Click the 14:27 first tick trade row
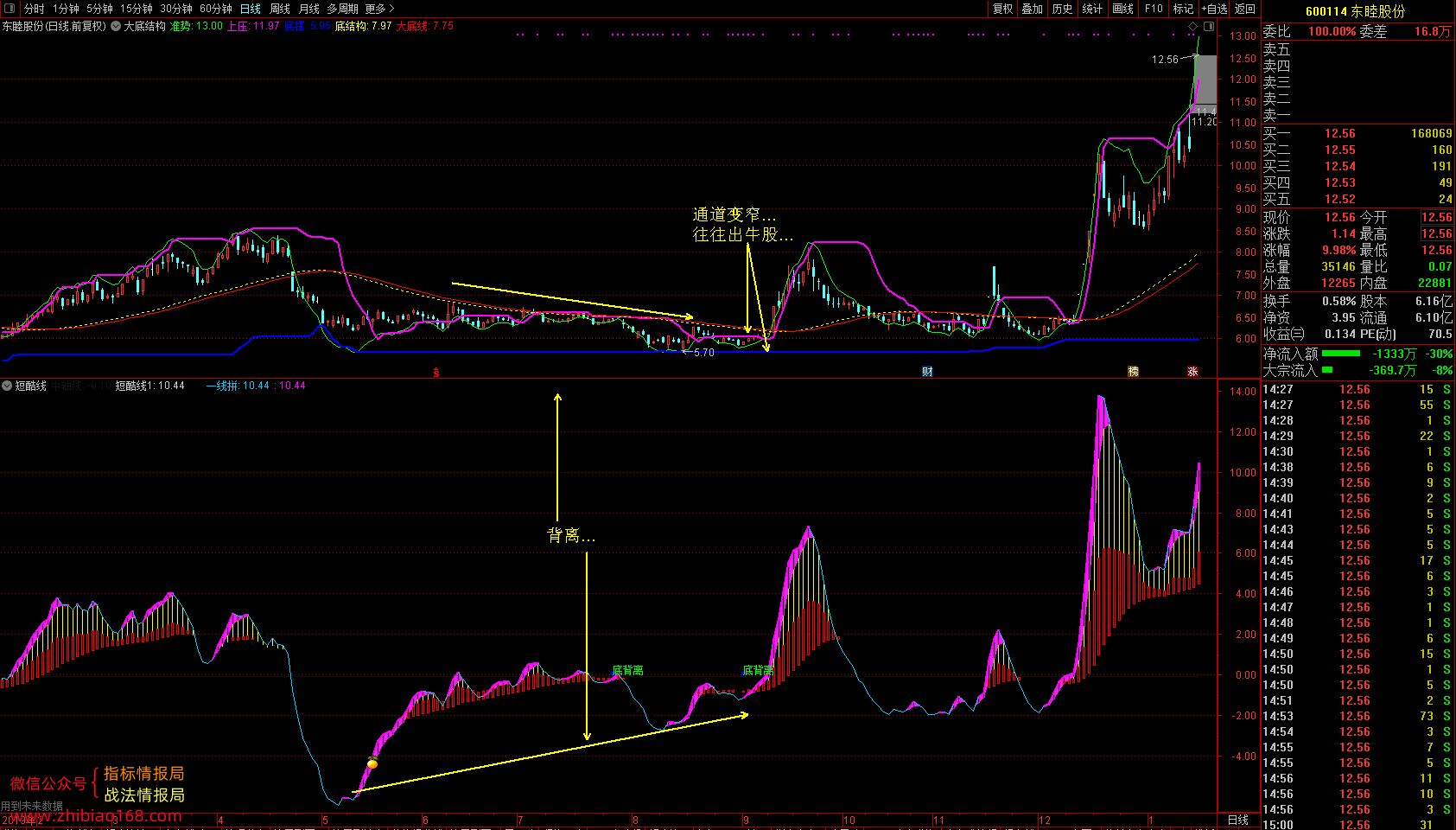 click(x=1357, y=389)
